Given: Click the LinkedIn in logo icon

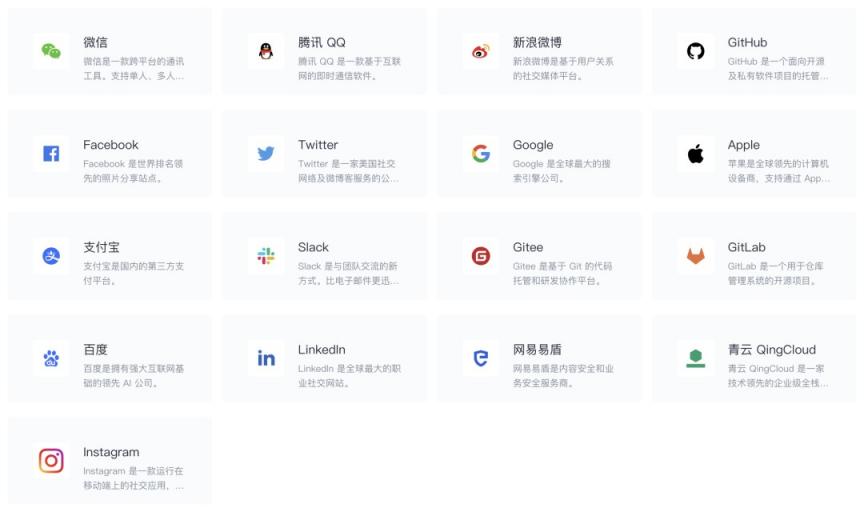Looking at the screenshot, I should (266, 358).
